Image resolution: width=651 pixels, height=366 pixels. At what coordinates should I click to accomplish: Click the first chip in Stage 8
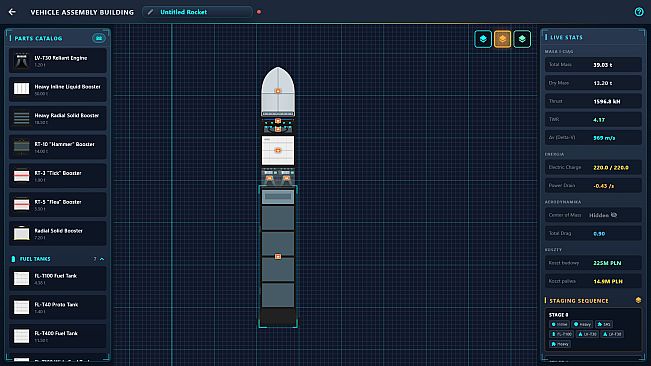point(559,324)
